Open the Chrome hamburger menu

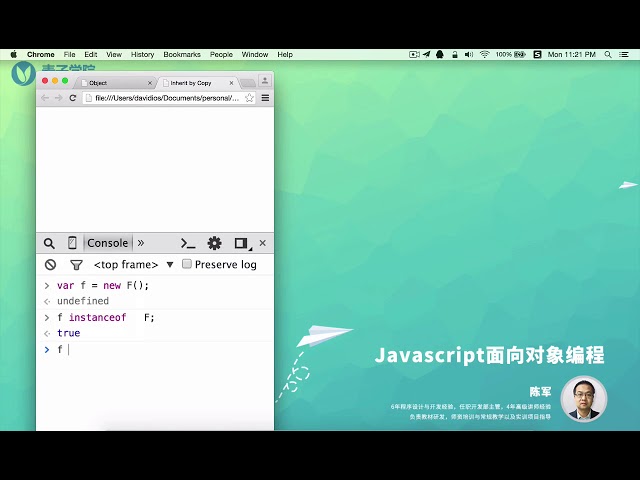tap(265, 98)
